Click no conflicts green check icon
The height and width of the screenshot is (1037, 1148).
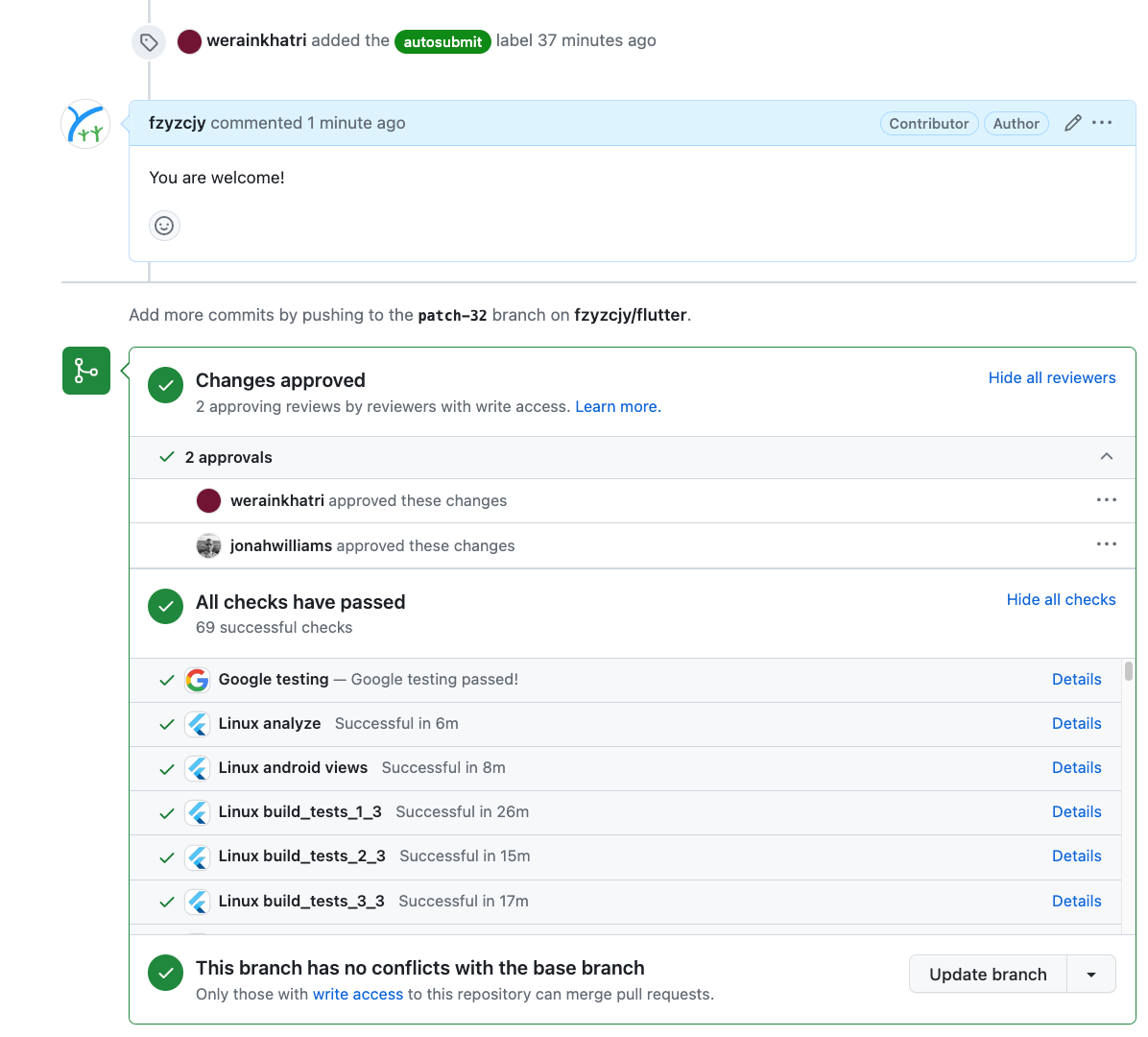165,973
